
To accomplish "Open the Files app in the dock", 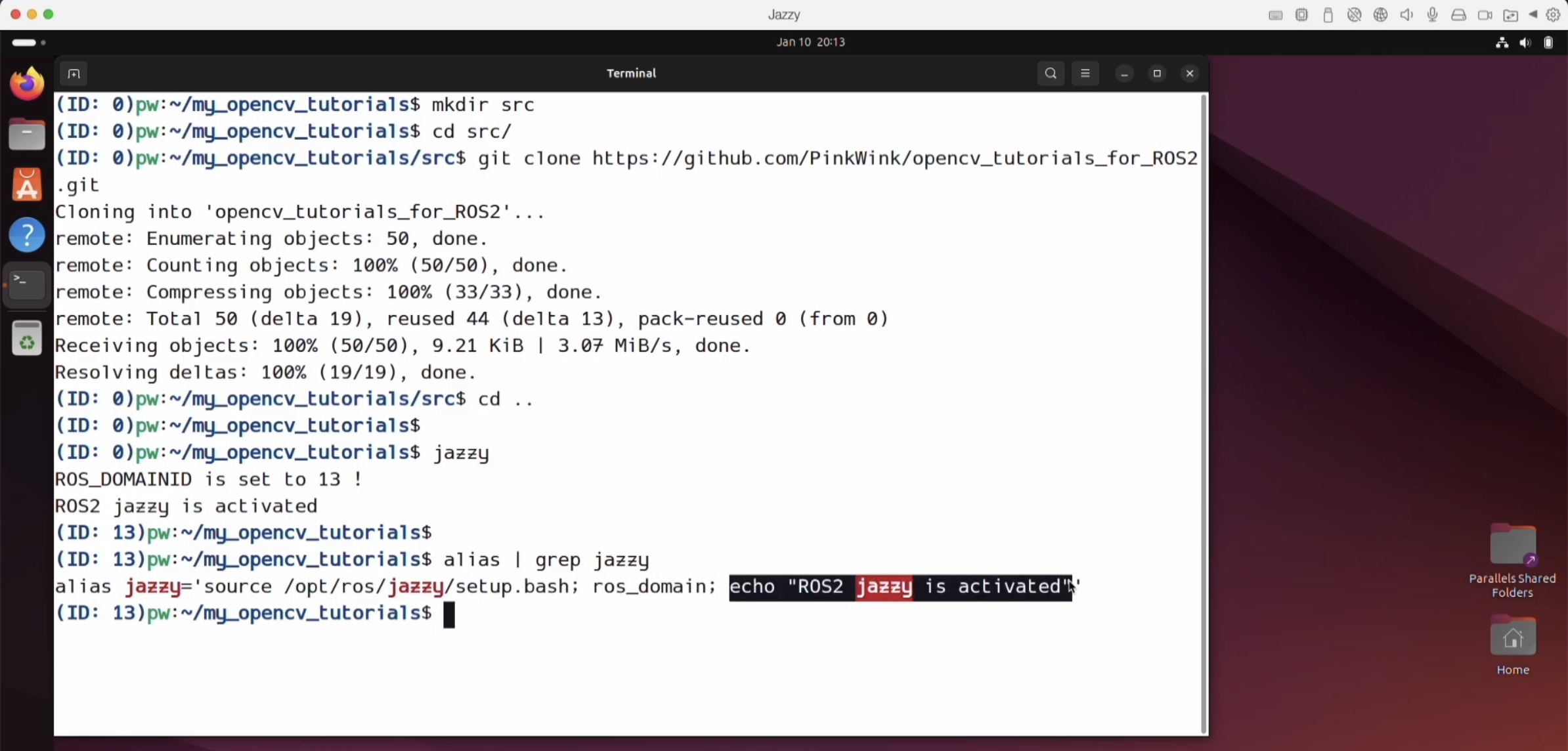I will (27, 135).
